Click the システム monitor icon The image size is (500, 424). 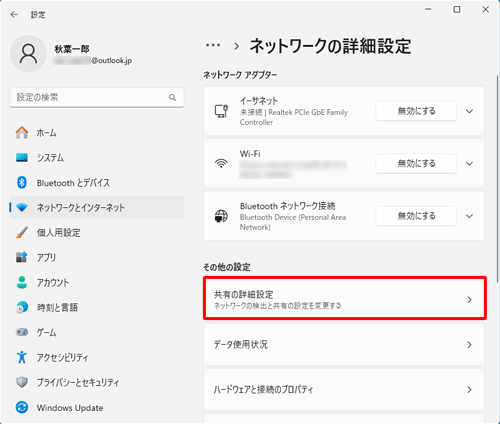[22, 158]
